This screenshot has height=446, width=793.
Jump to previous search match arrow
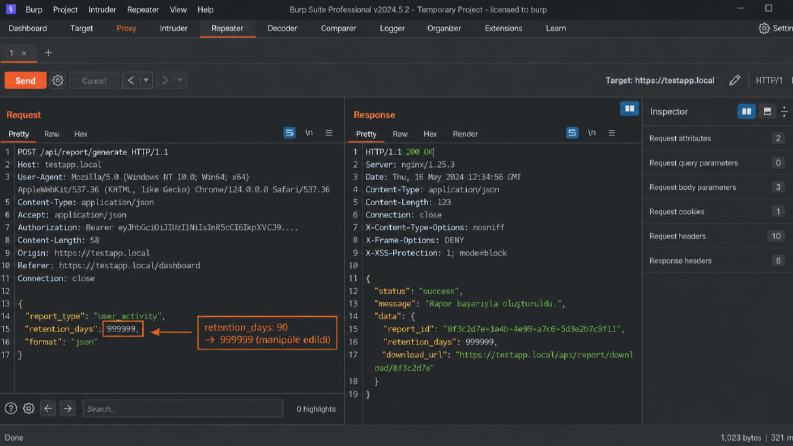point(48,409)
